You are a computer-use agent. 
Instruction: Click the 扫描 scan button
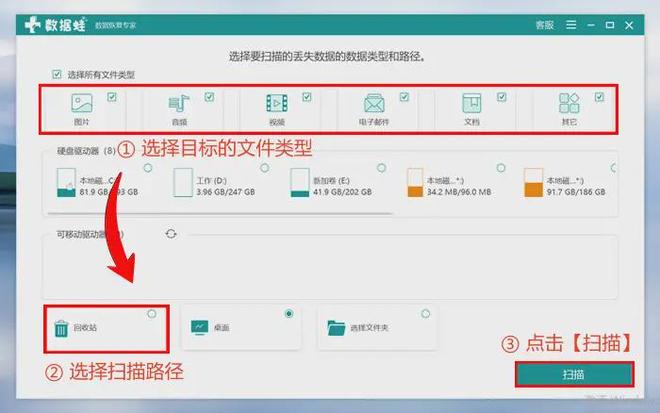[x=574, y=374]
